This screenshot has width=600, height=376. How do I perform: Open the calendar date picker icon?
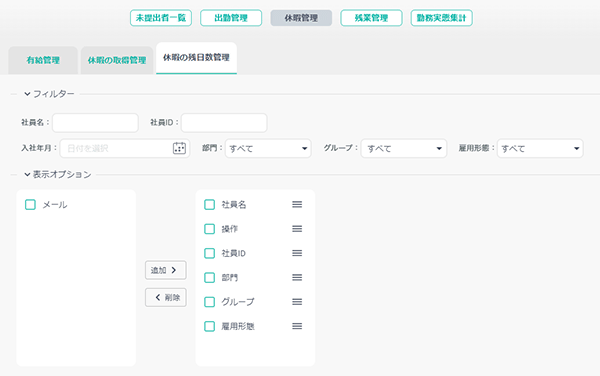(x=179, y=148)
